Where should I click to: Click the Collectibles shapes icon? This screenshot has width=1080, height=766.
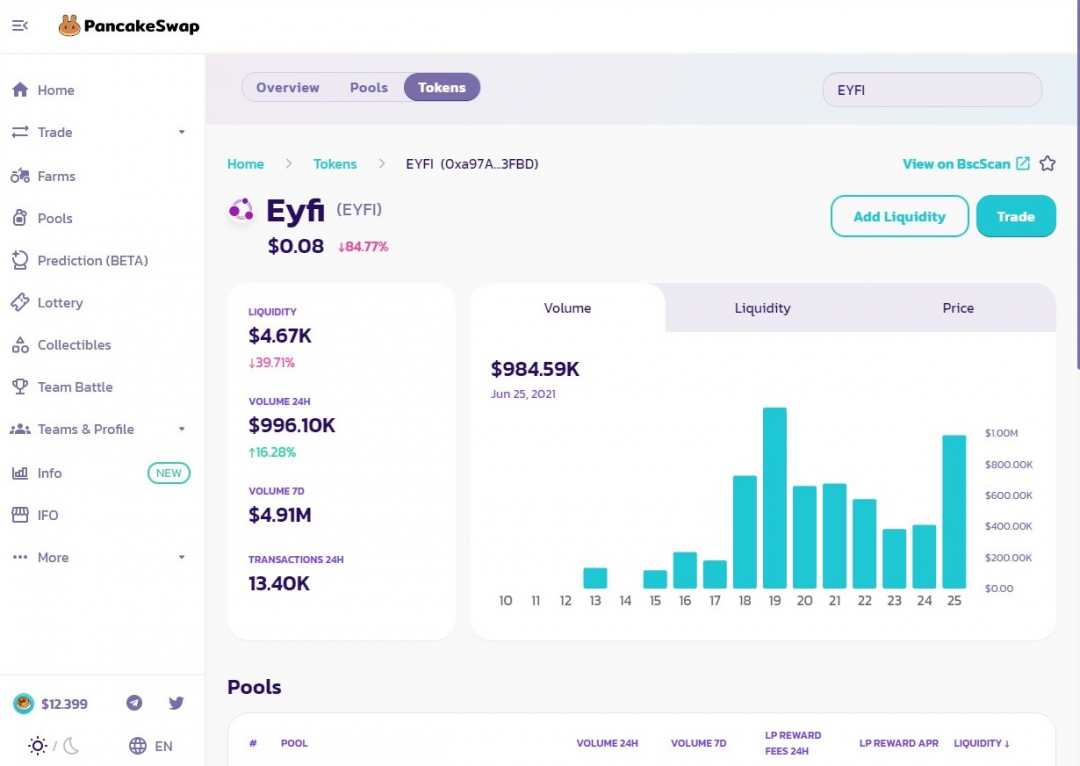(20, 345)
